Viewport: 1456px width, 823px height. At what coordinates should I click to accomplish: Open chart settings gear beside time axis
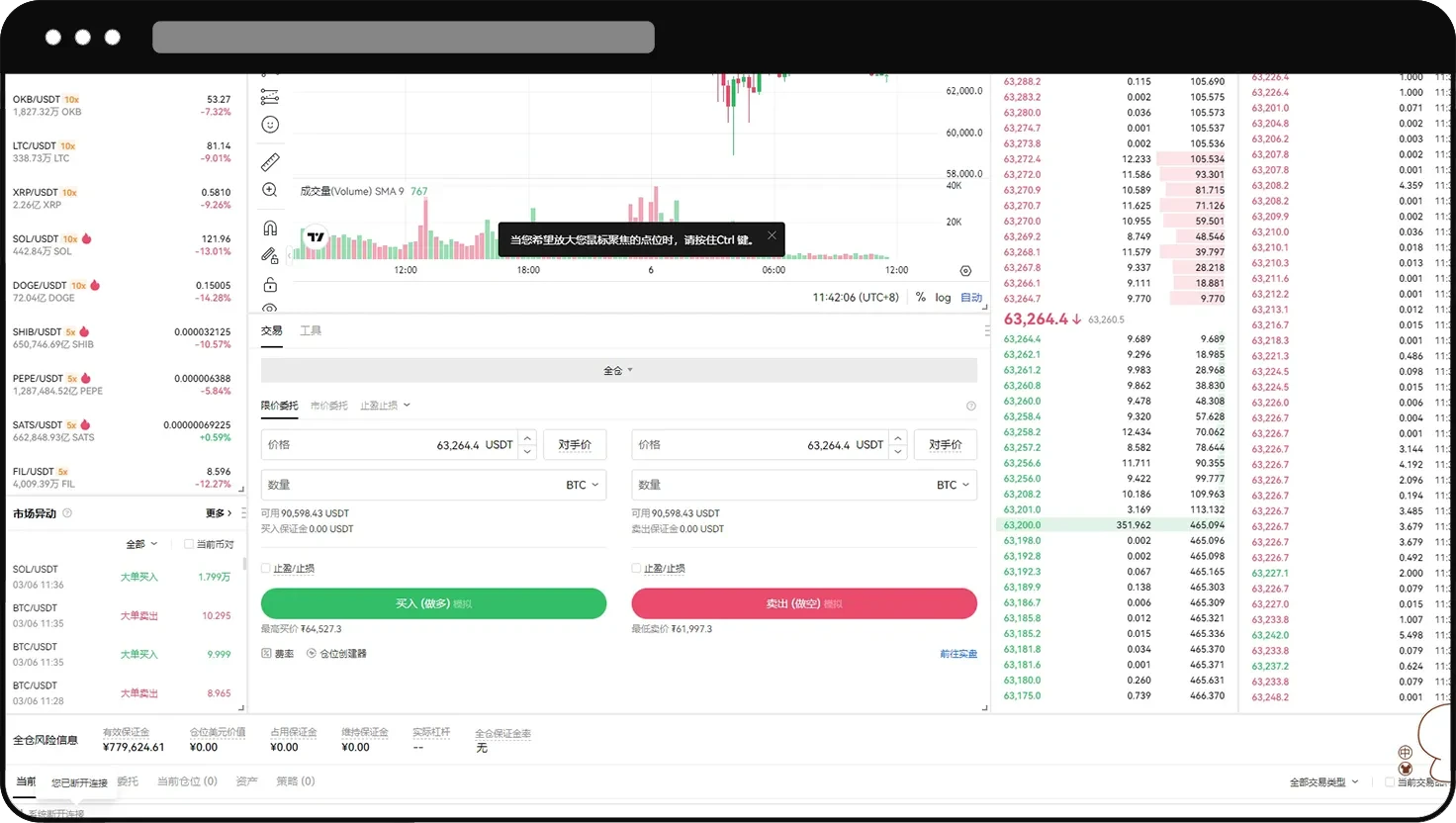(965, 271)
